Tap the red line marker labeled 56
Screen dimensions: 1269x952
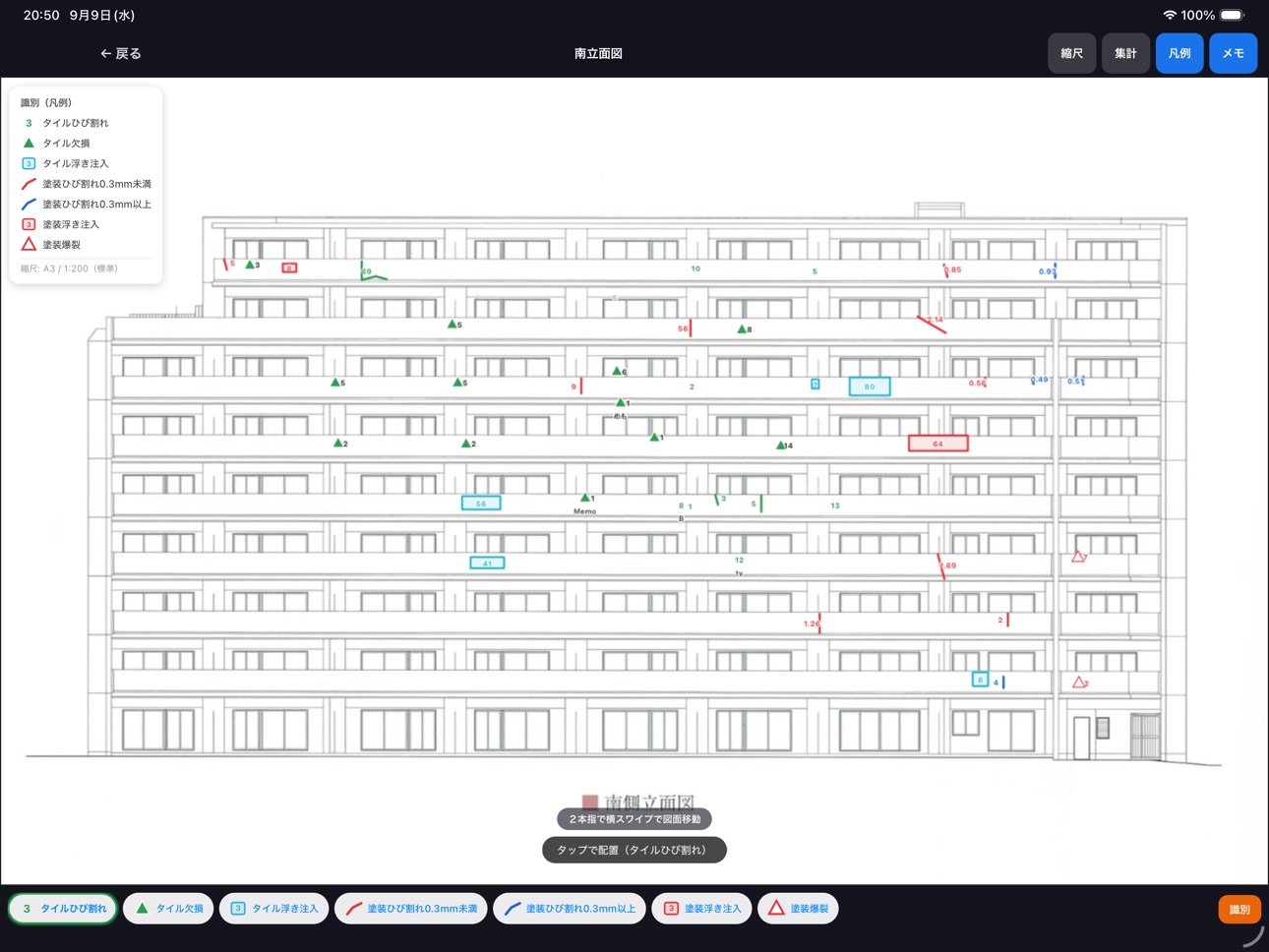tap(685, 328)
